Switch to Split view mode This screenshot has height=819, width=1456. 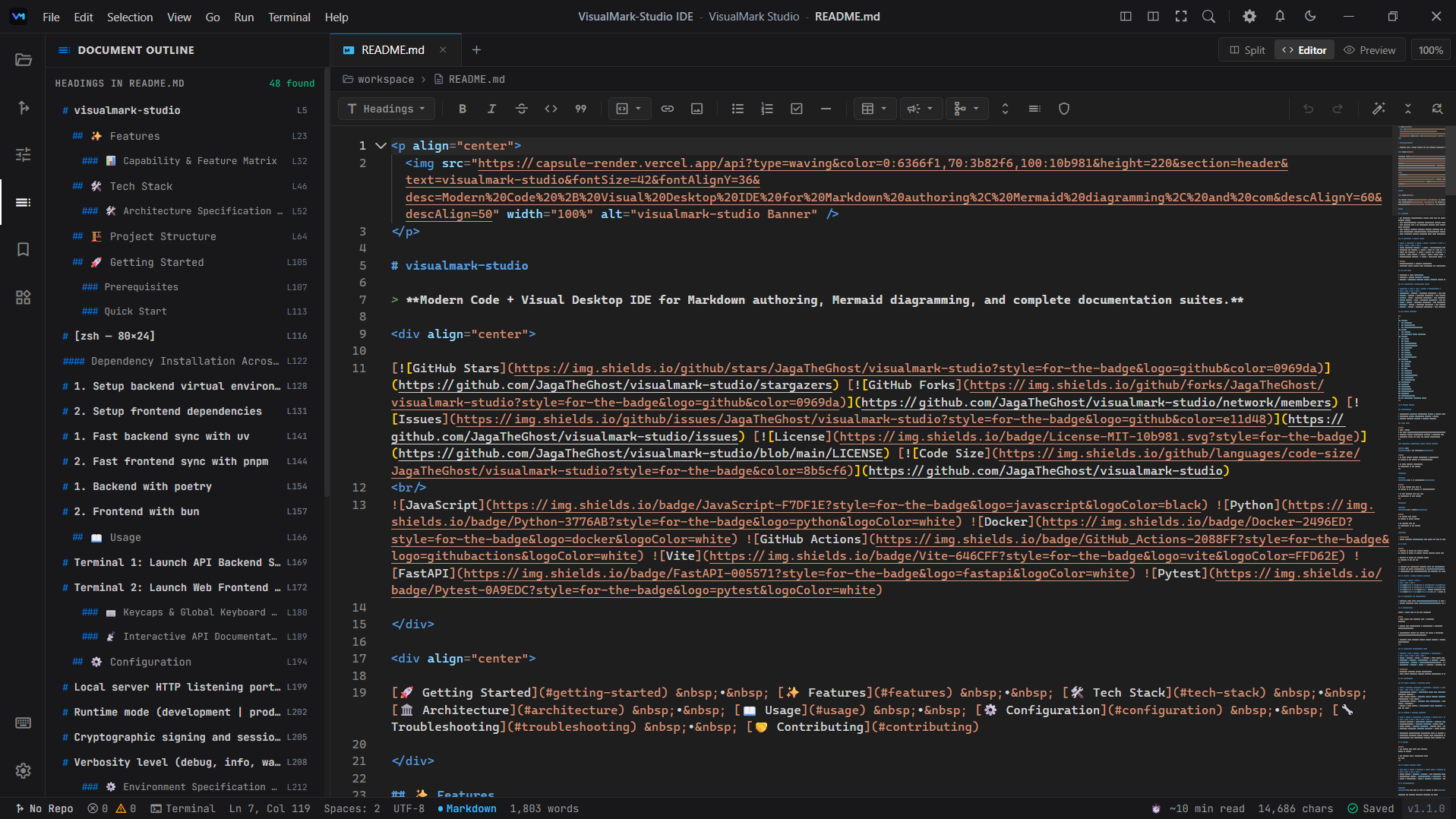(x=1247, y=50)
